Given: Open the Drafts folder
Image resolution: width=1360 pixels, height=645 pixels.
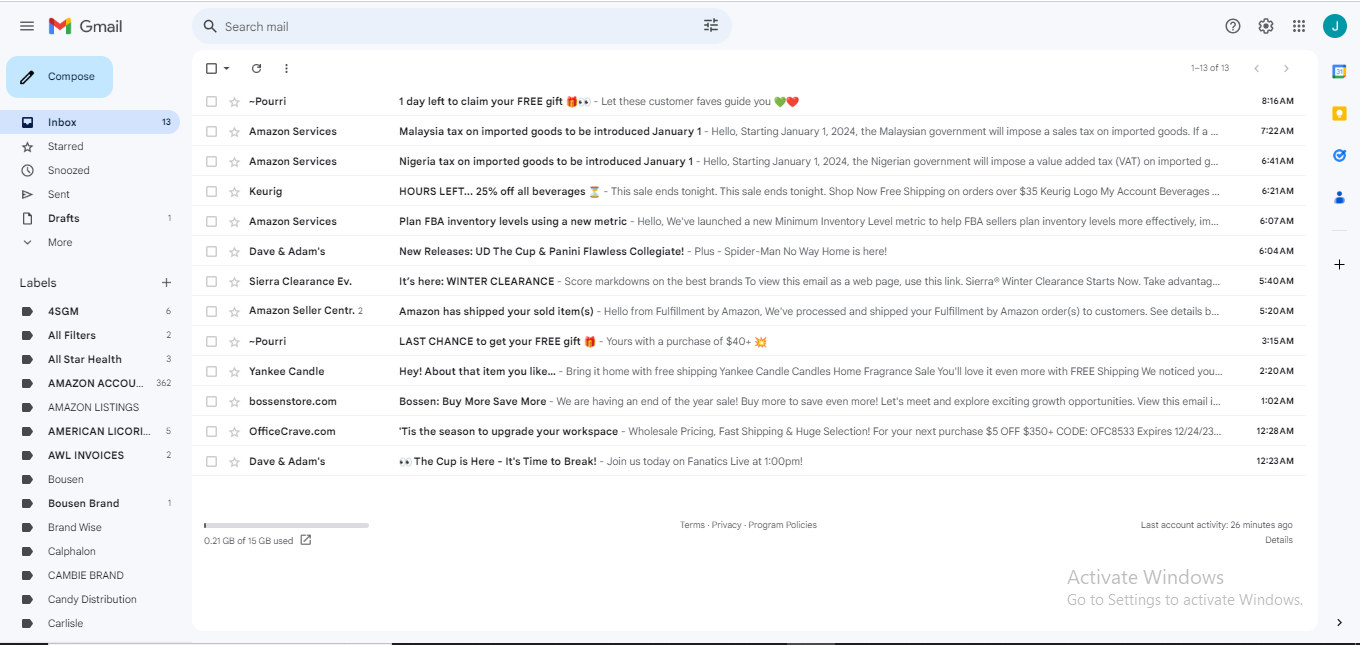Looking at the screenshot, I should click(90, 218).
